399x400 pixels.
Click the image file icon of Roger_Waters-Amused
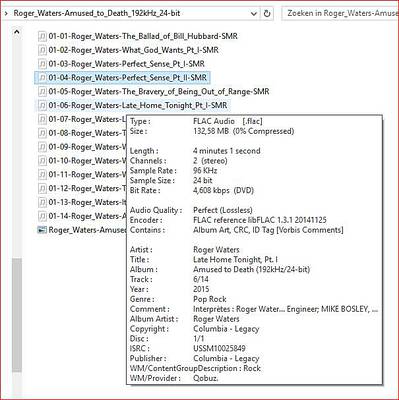pos(42,230)
